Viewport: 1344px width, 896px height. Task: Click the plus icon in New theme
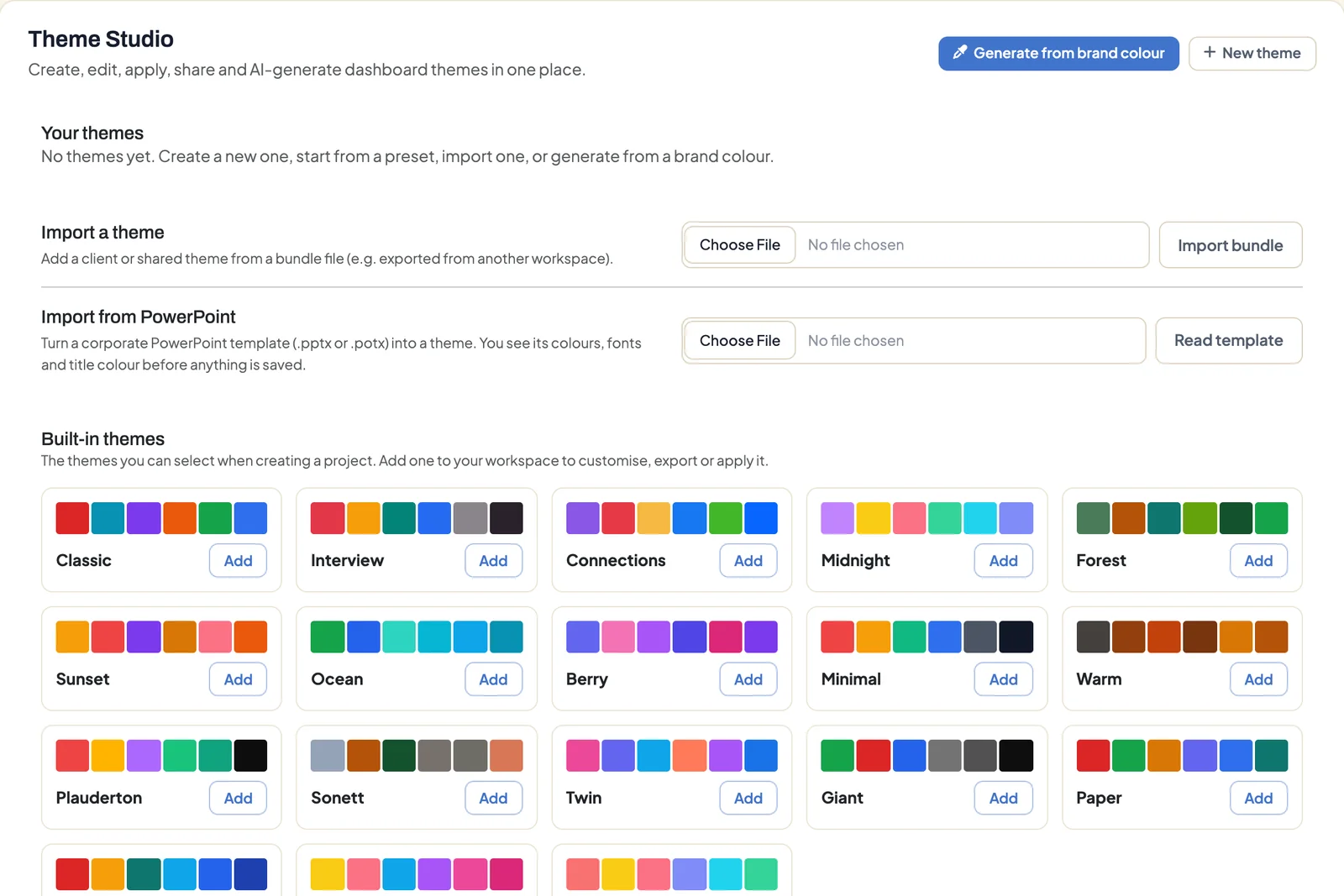pyautogui.click(x=1210, y=52)
